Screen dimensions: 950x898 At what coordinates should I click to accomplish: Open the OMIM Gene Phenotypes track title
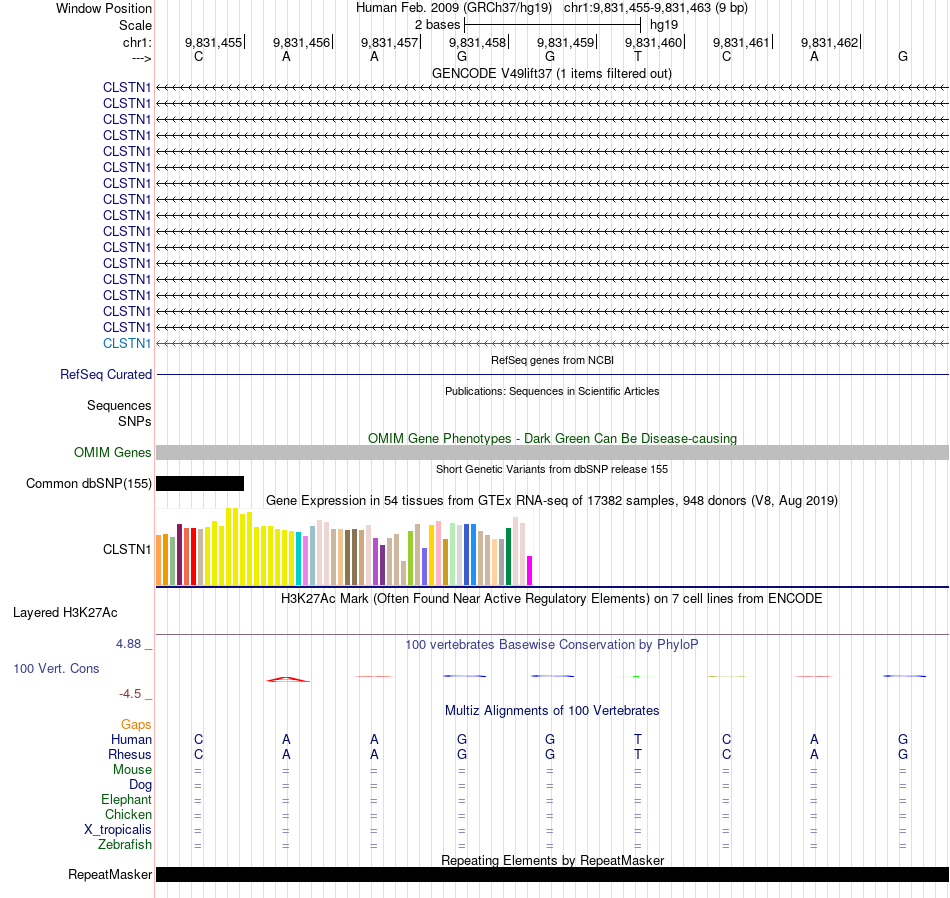point(552,438)
